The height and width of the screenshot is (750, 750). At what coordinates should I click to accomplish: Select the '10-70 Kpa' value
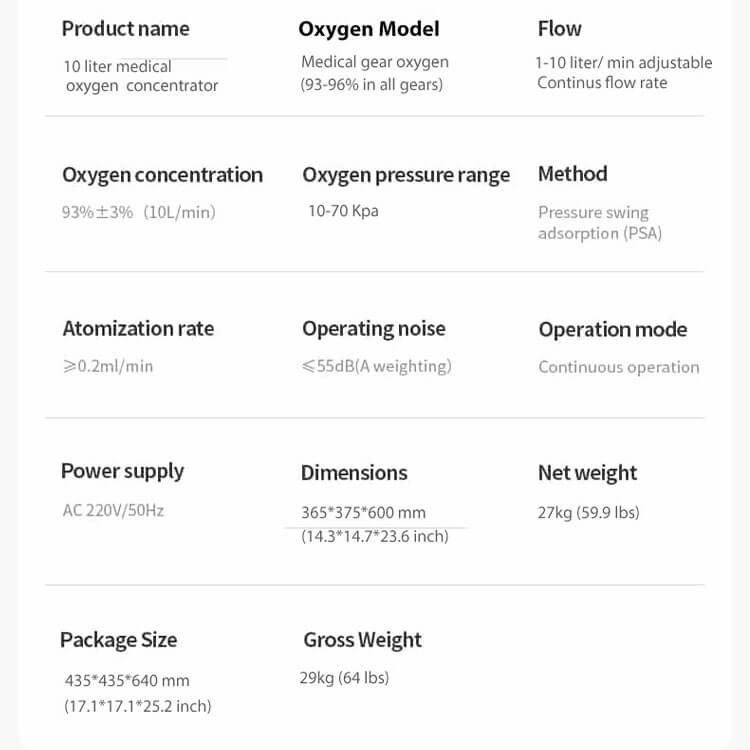tap(343, 211)
